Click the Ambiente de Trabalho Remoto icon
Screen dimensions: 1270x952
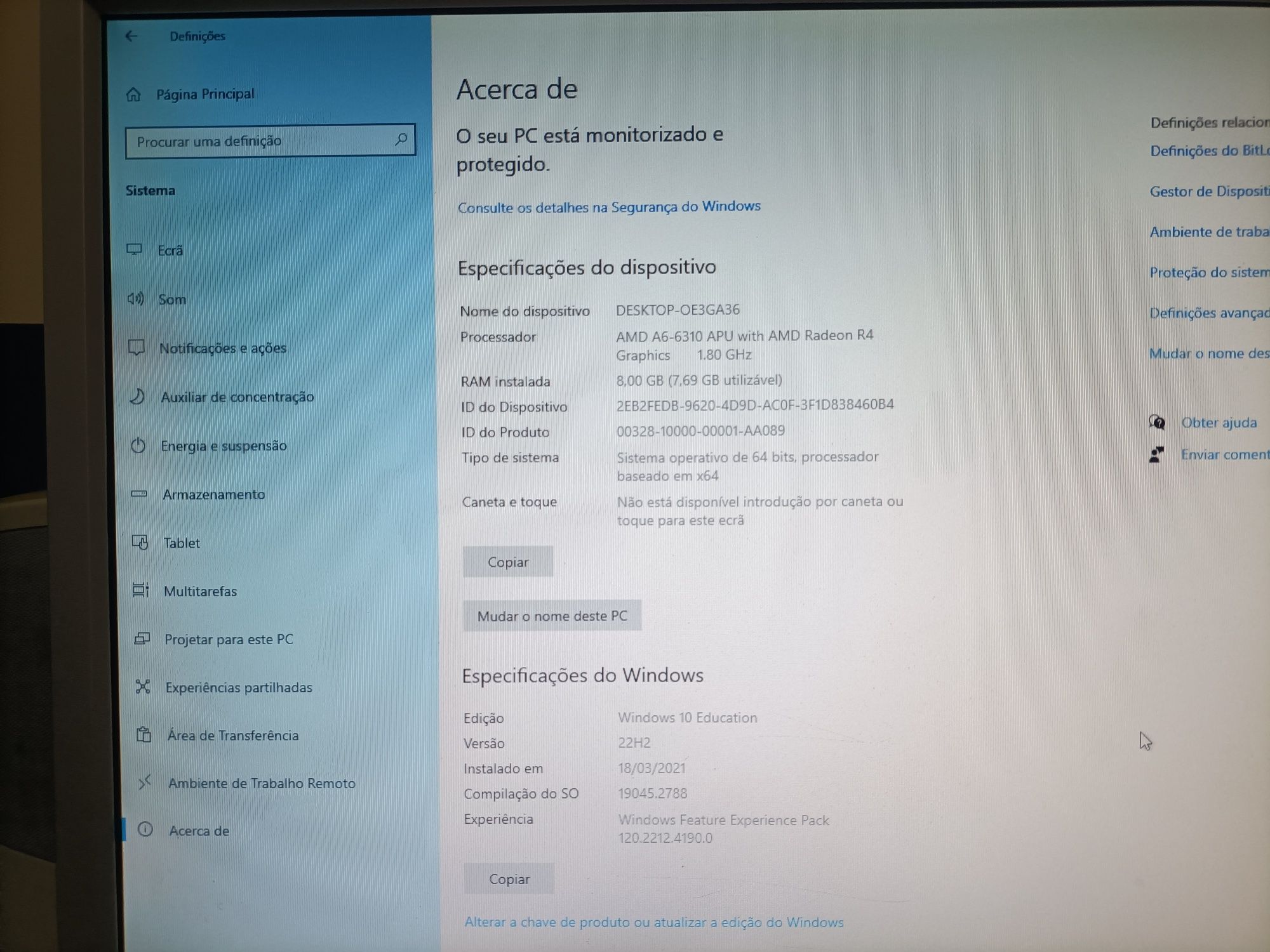point(145,783)
